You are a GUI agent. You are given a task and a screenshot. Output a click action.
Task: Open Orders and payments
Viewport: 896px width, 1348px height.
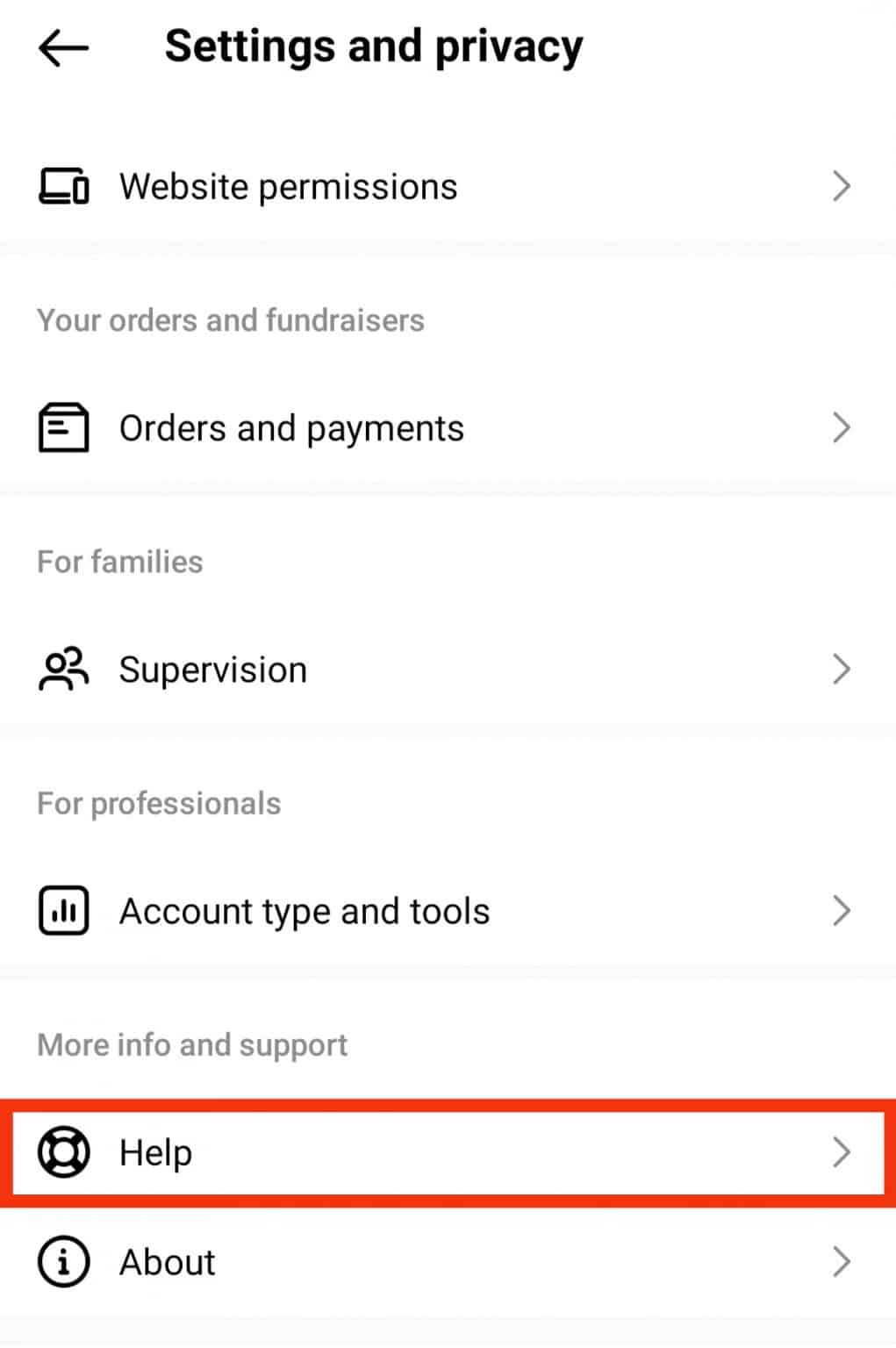coord(291,428)
